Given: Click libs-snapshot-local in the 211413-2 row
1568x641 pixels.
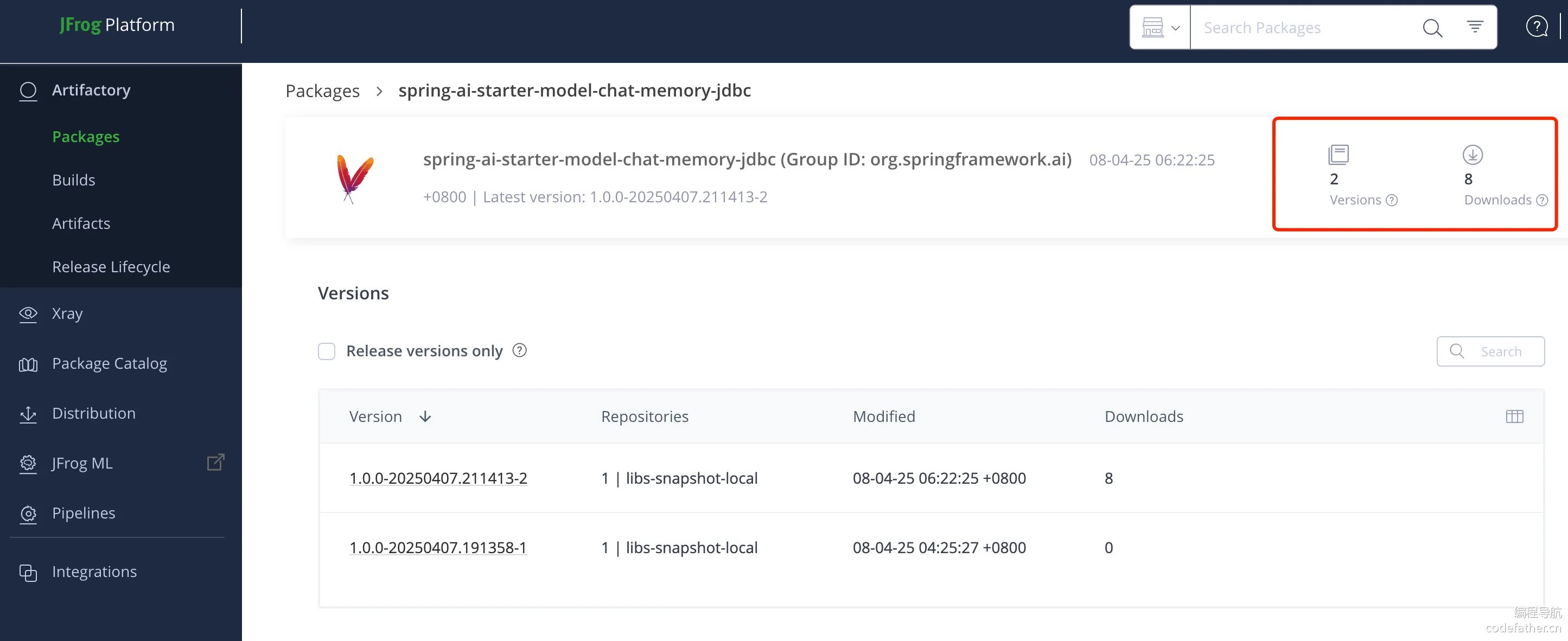Looking at the screenshot, I should [691, 478].
